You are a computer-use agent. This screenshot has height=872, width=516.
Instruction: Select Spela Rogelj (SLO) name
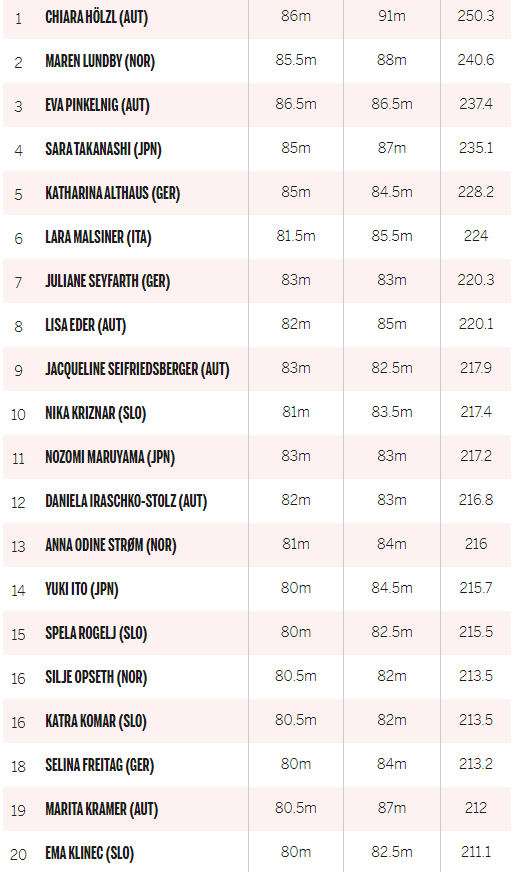pyautogui.click(x=96, y=633)
